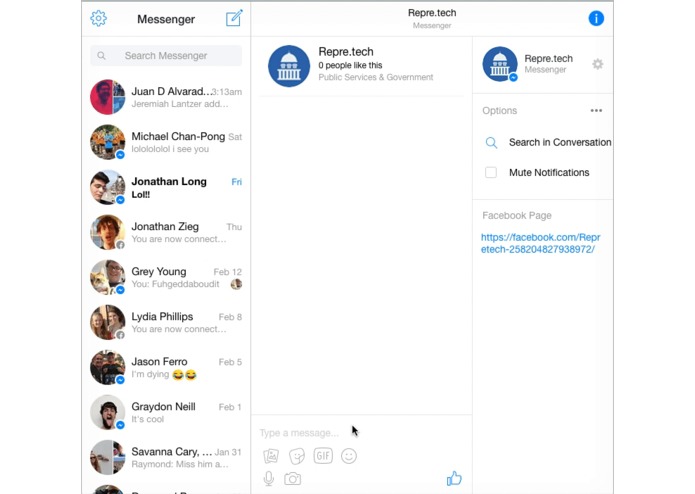The width and height of the screenshot is (695, 494).
Task: Click Jonathan Zieg's profile picture
Action: pyautogui.click(x=108, y=232)
